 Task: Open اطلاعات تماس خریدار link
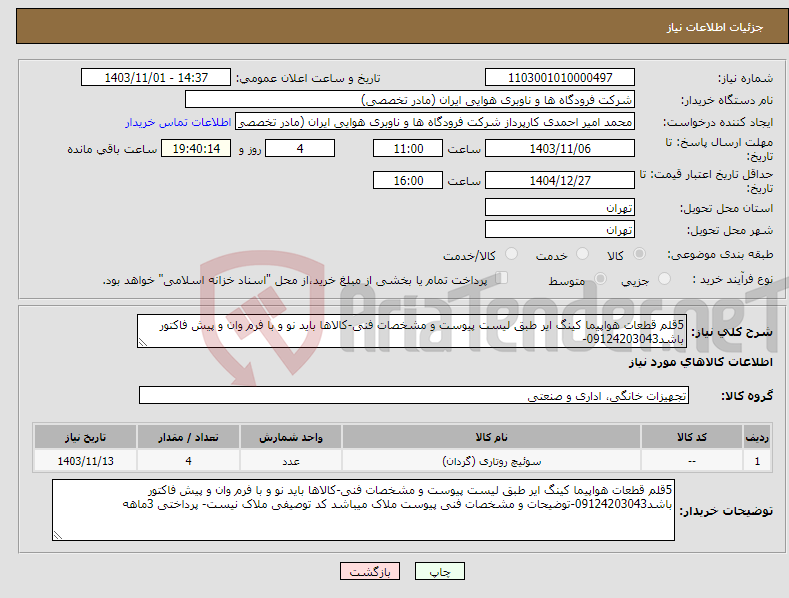(178, 122)
